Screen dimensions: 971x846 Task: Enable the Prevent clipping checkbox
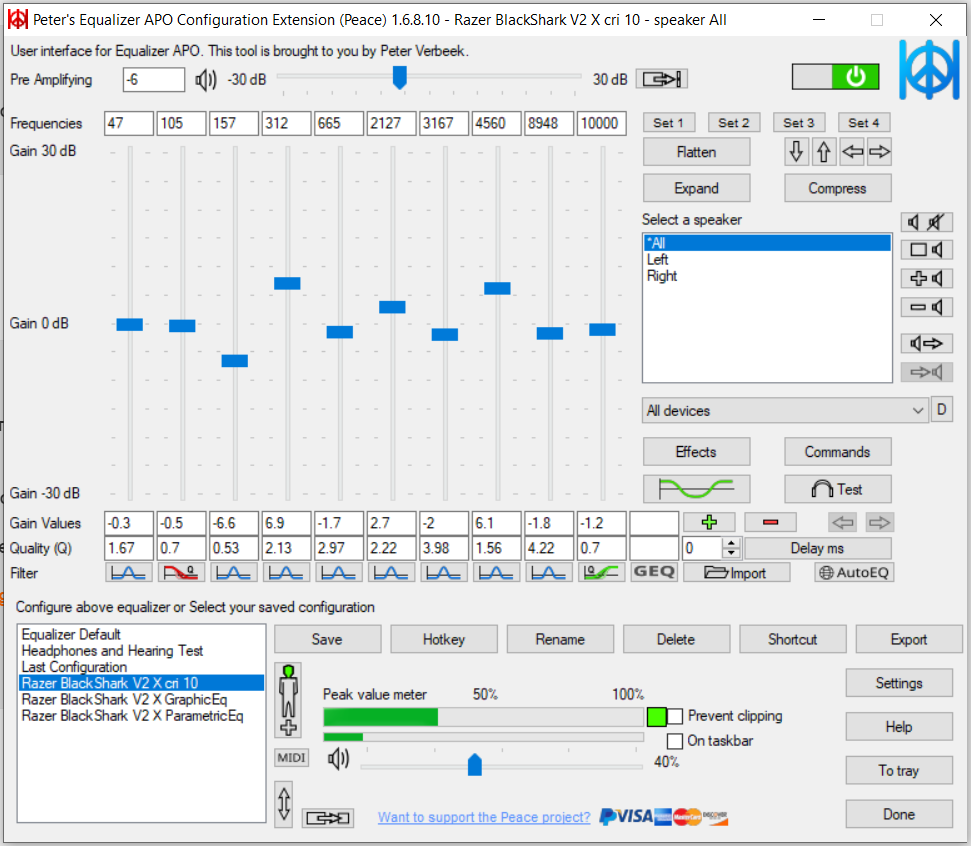pyautogui.click(x=675, y=717)
